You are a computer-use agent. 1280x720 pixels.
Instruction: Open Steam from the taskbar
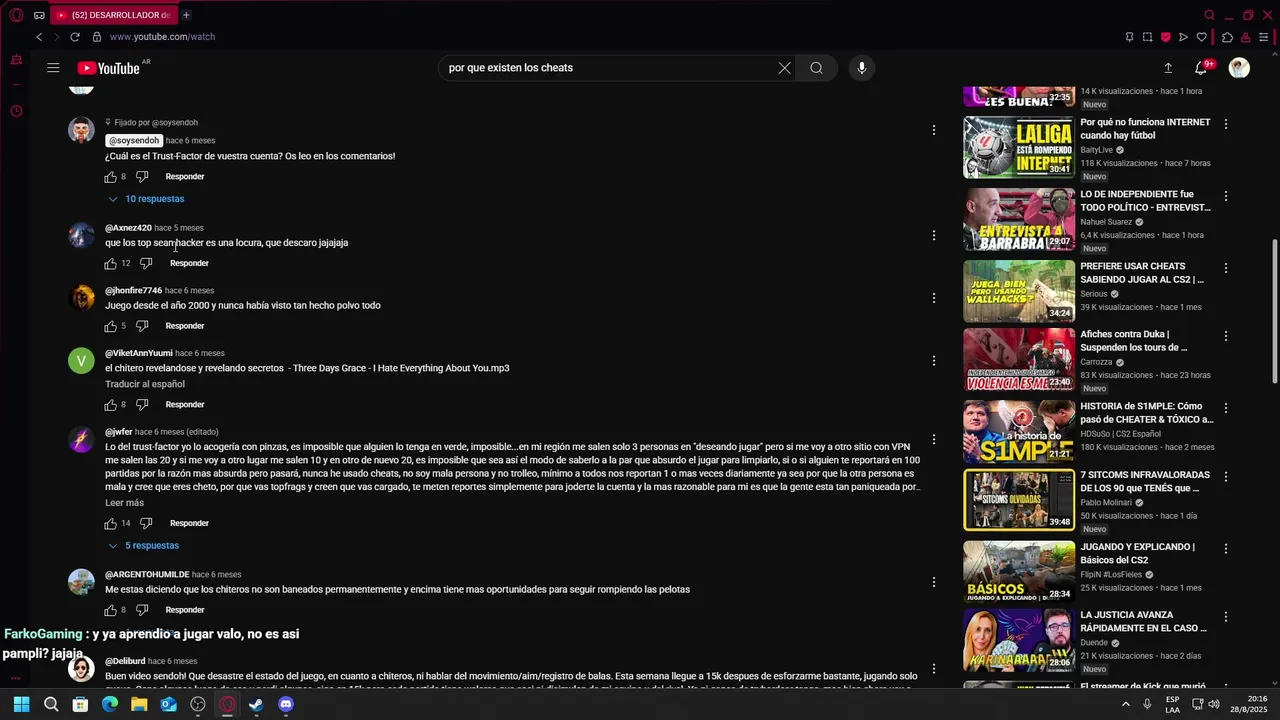tap(256, 704)
